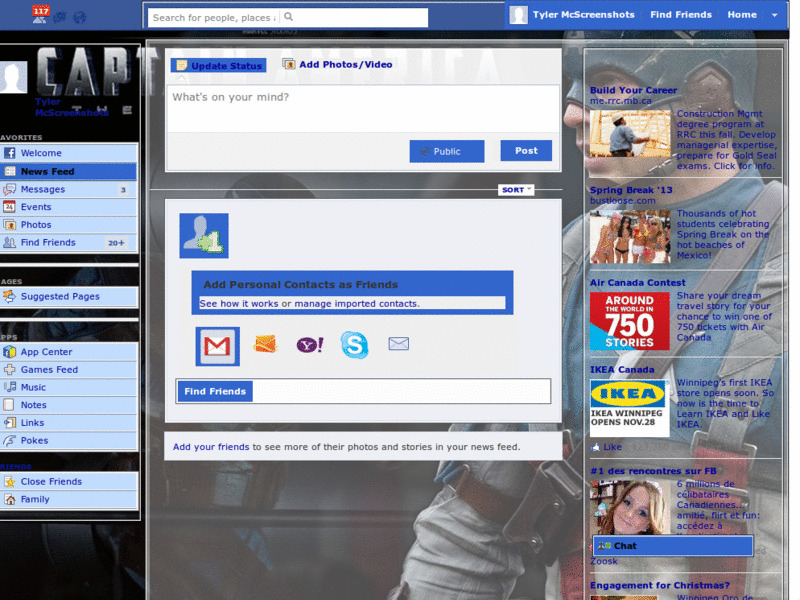Click the profile photo beside CAP banner

13,77
